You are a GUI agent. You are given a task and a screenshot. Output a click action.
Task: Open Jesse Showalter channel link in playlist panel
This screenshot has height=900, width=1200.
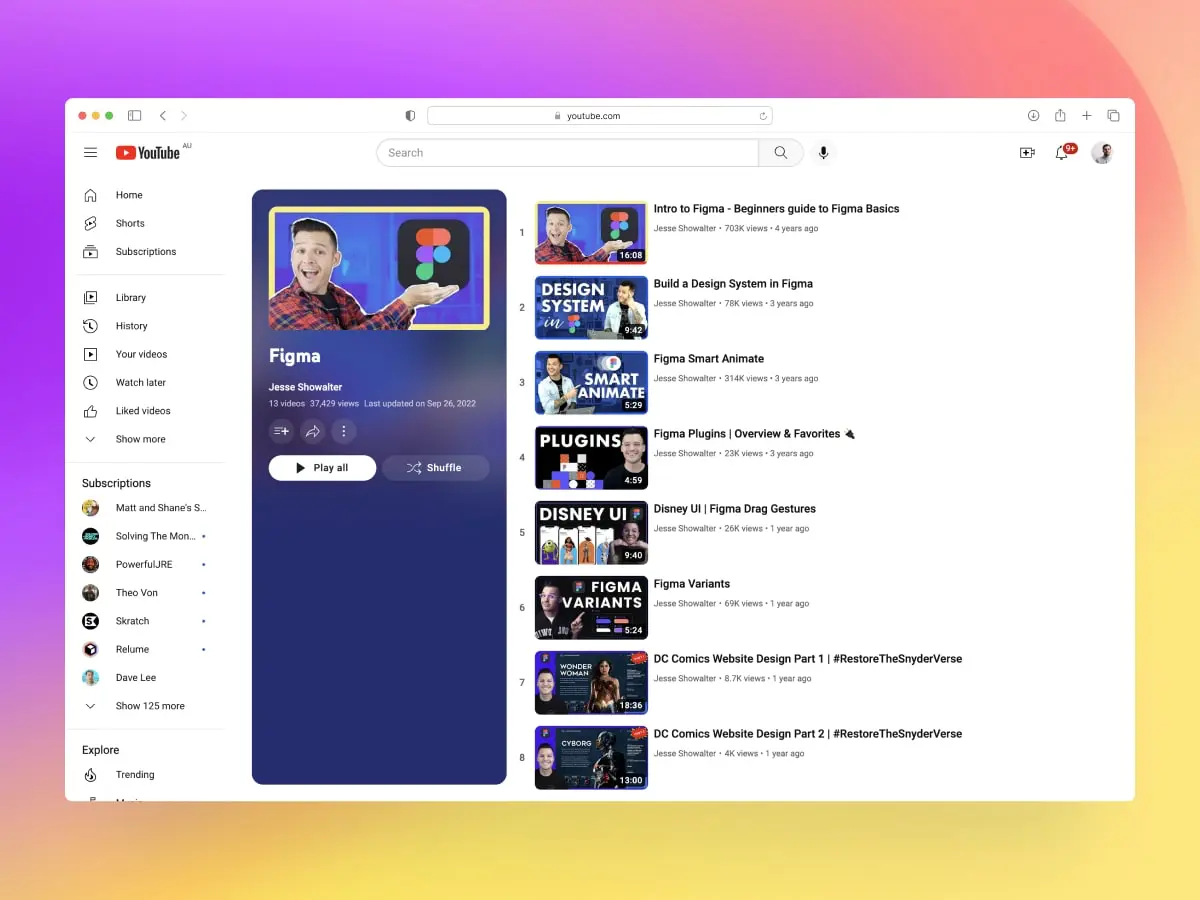click(305, 387)
